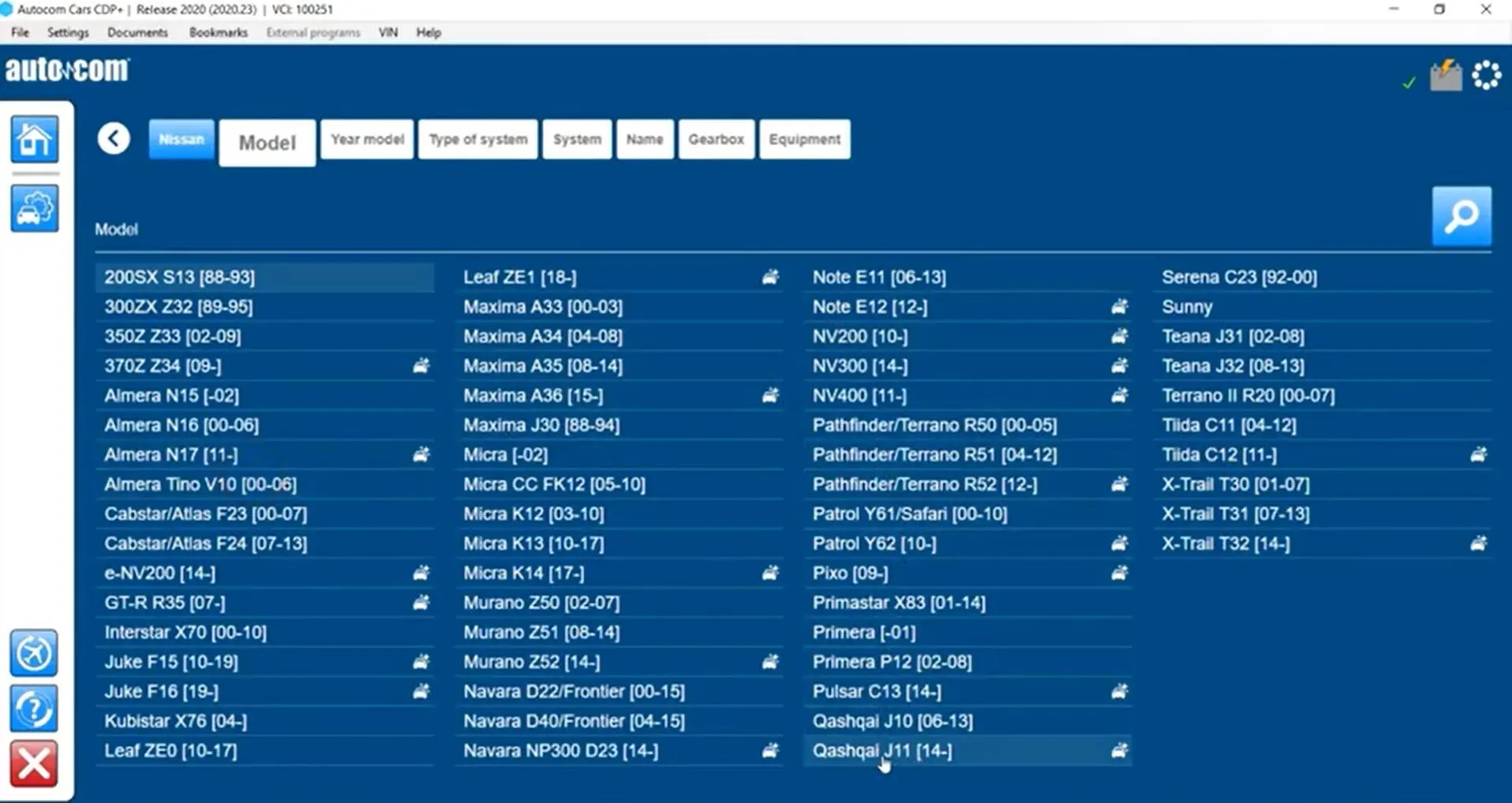The width and height of the screenshot is (1512, 803).
Task: Select the Model step tab
Action: point(268,143)
